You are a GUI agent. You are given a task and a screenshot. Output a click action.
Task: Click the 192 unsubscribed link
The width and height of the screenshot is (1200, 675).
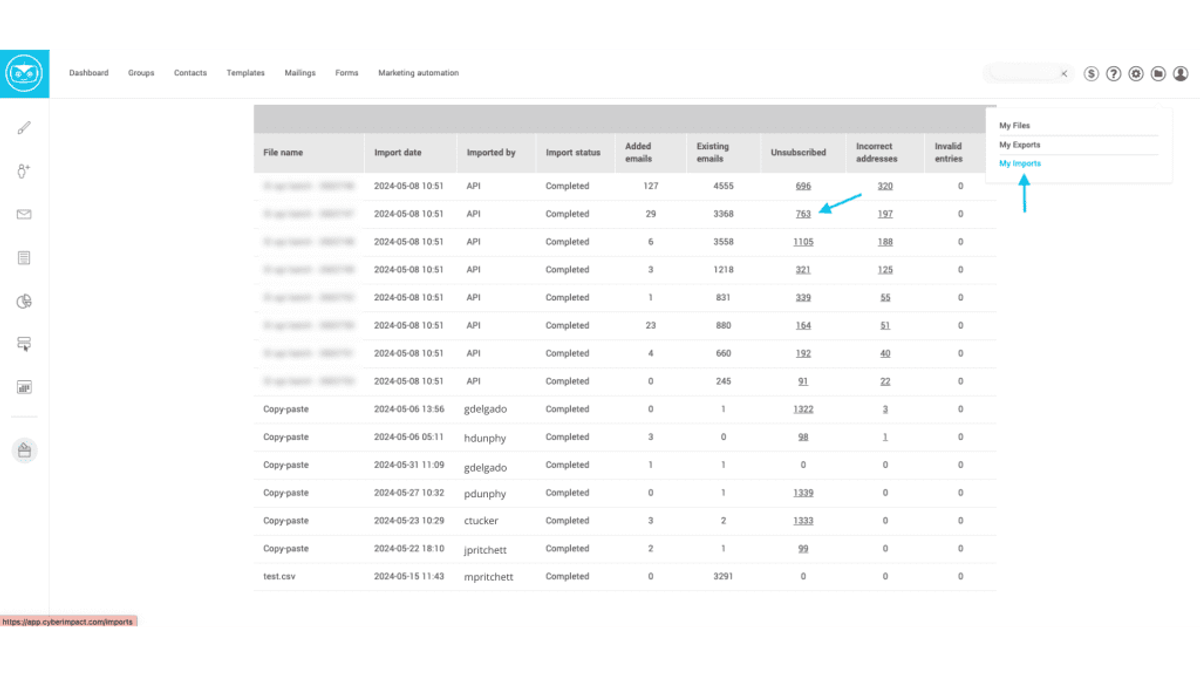(x=803, y=354)
